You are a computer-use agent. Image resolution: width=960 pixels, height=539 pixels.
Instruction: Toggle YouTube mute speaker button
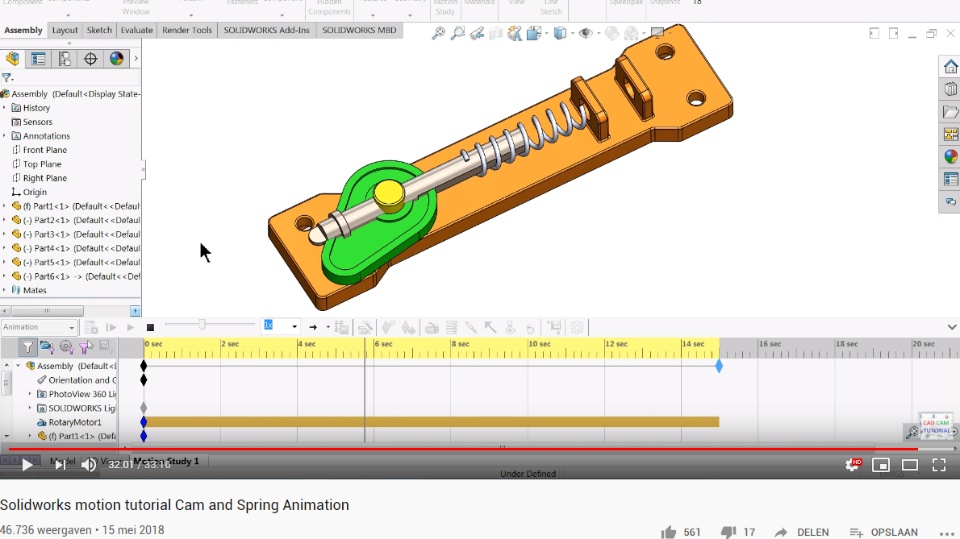click(x=89, y=465)
